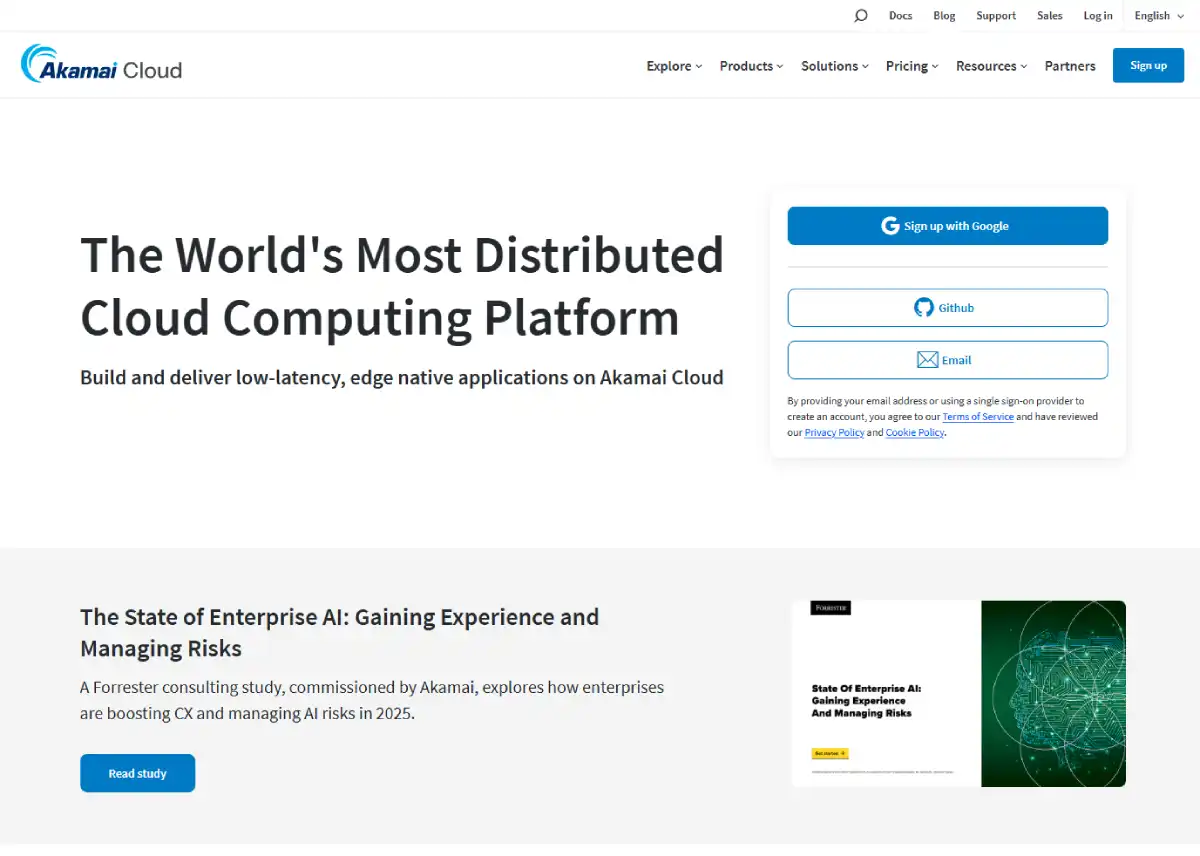Click the Forrester consulting study paragraph
The image size is (1200, 856).
click(372, 701)
